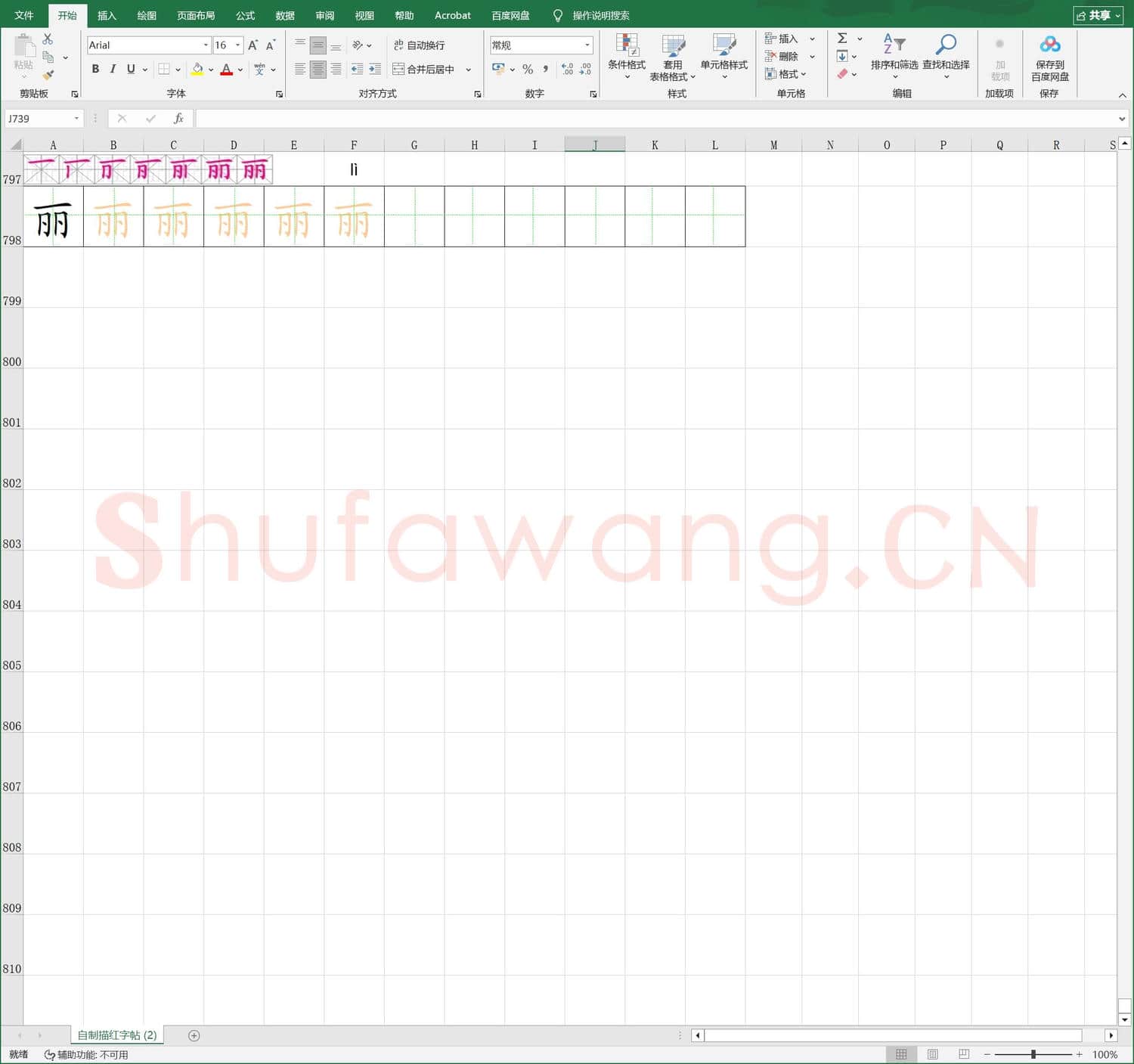Increase decimal places

[x=568, y=69]
